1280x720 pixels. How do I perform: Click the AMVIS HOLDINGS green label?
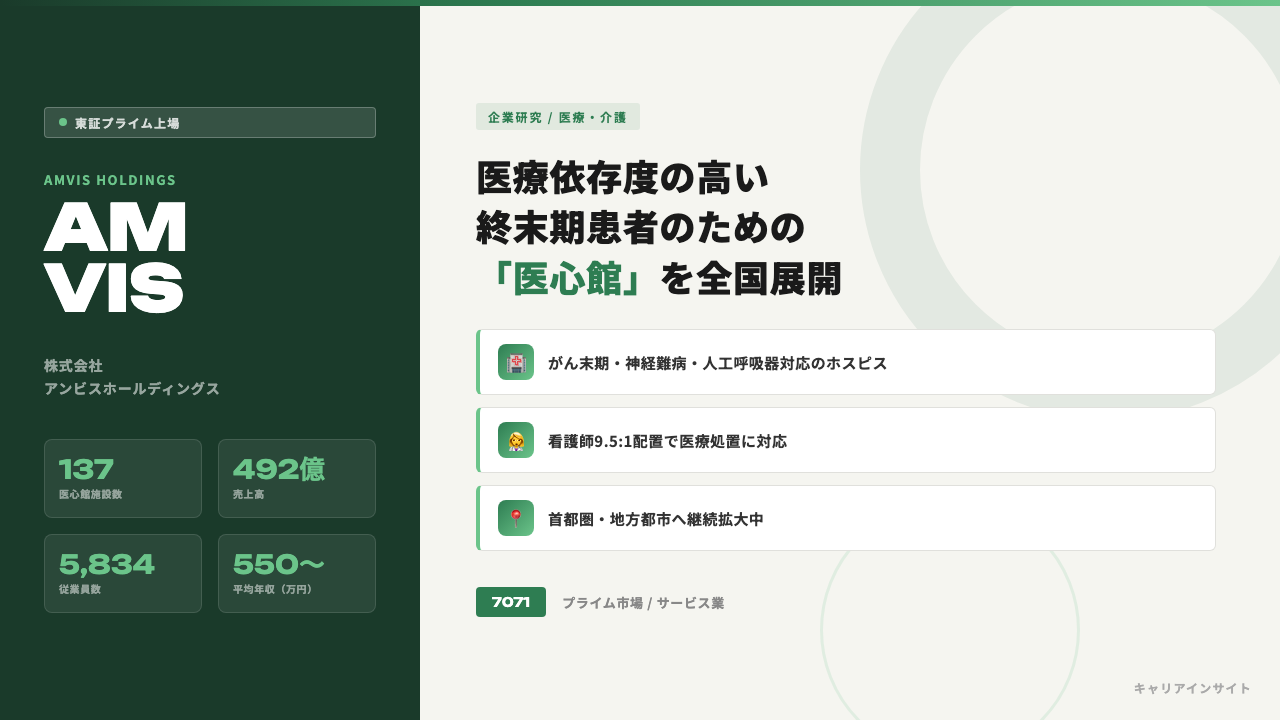pyautogui.click(x=110, y=180)
